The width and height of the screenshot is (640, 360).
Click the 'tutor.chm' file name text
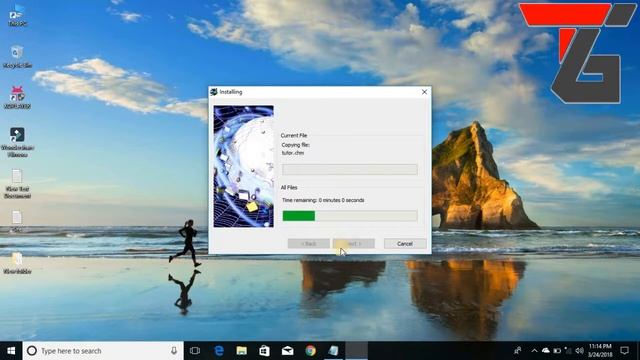(x=293, y=153)
